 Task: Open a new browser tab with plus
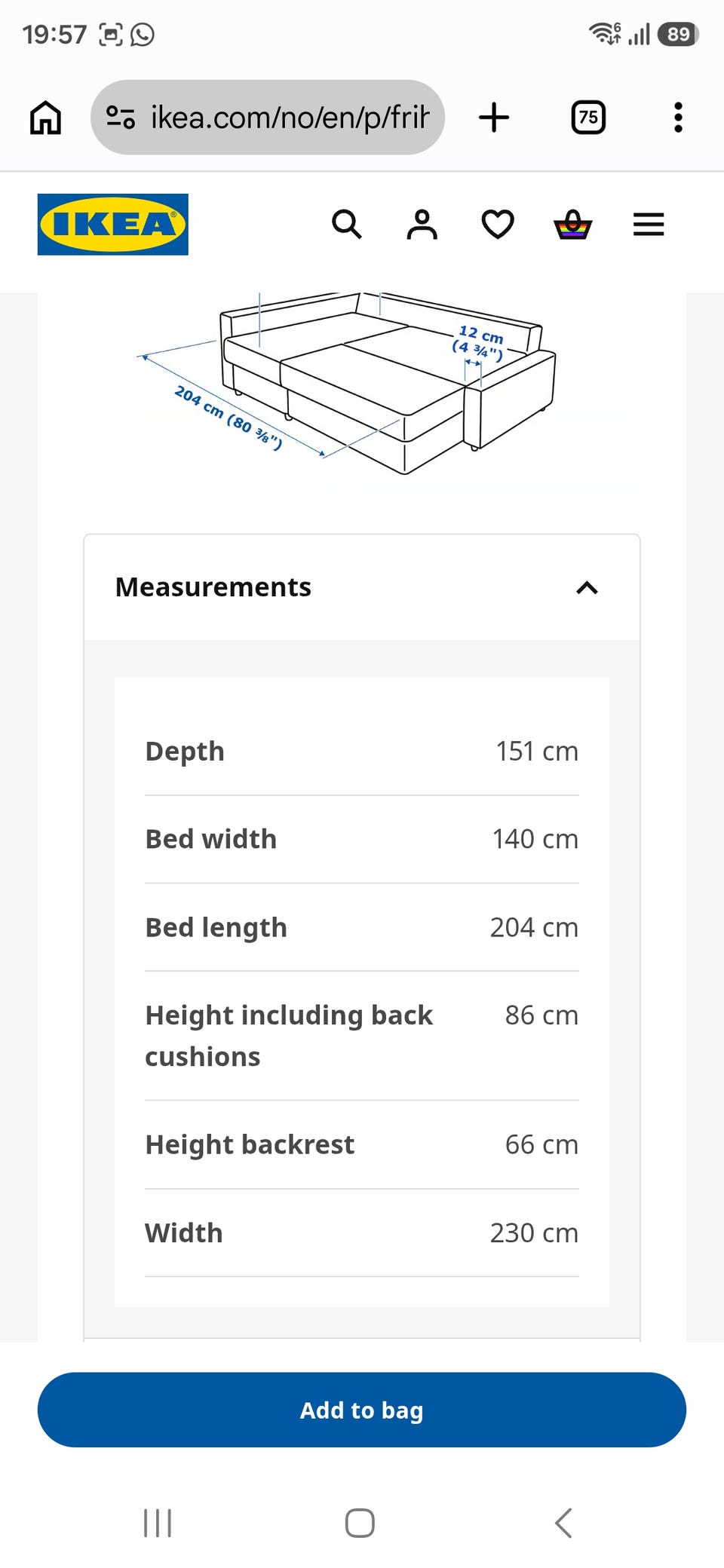pos(494,118)
